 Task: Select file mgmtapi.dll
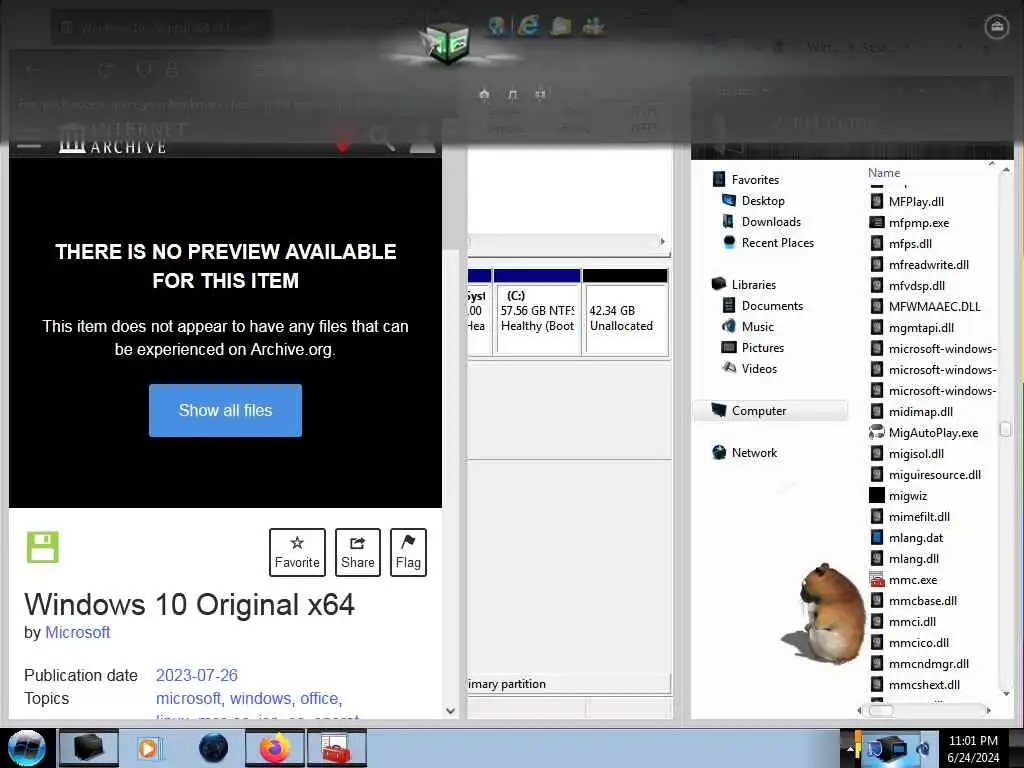click(x=921, y=328)
